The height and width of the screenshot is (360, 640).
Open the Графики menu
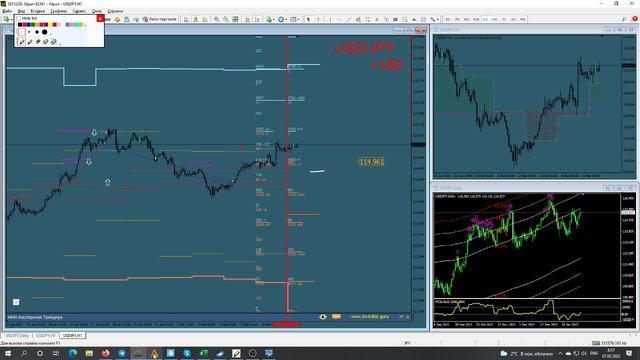[x=58, y=11]
